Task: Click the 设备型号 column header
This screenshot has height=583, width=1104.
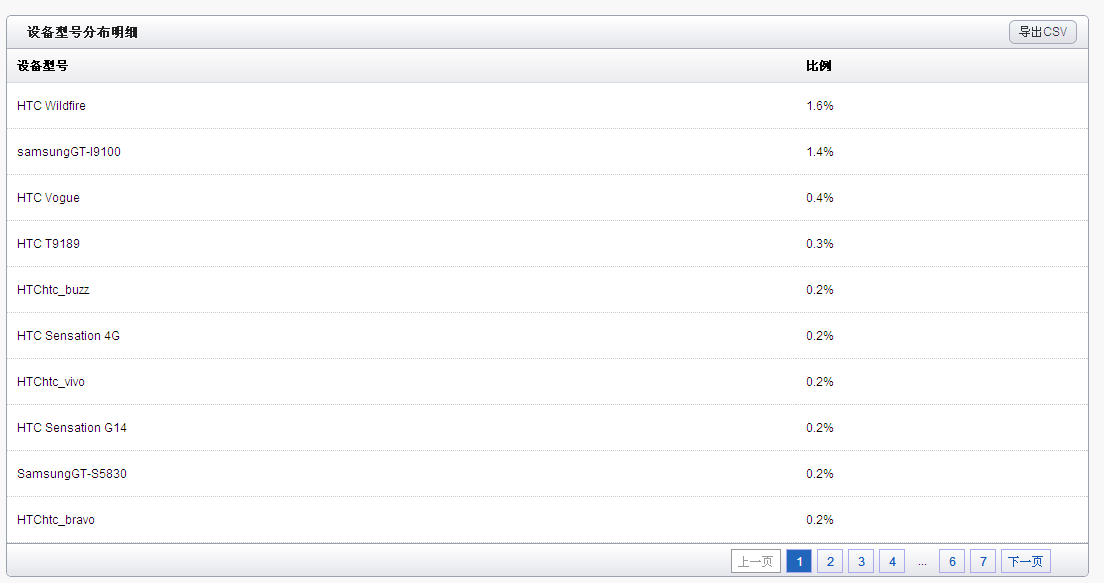Action: 42,65
